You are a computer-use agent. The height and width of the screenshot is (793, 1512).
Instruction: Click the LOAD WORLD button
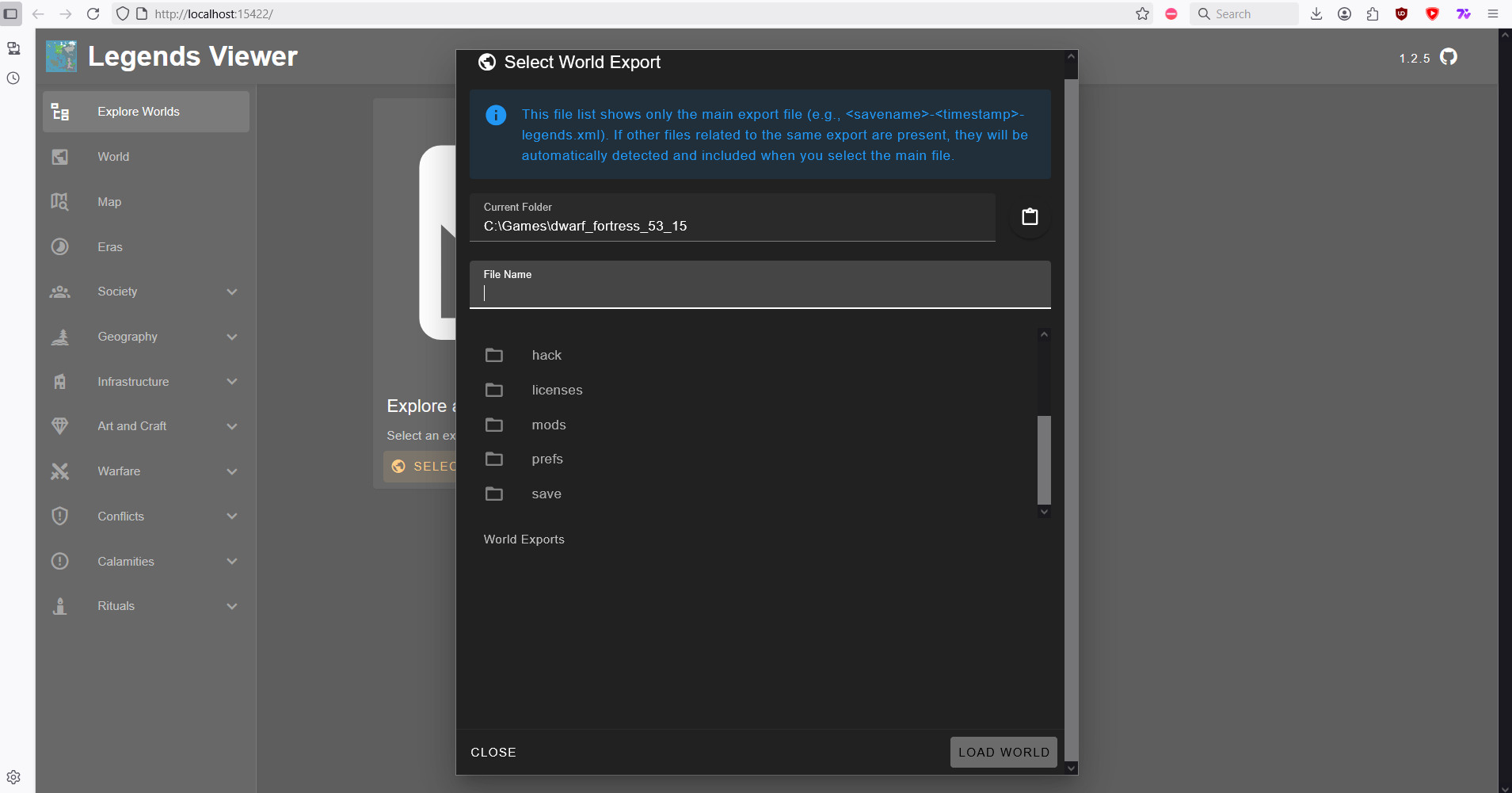(x=1004, y=753)
